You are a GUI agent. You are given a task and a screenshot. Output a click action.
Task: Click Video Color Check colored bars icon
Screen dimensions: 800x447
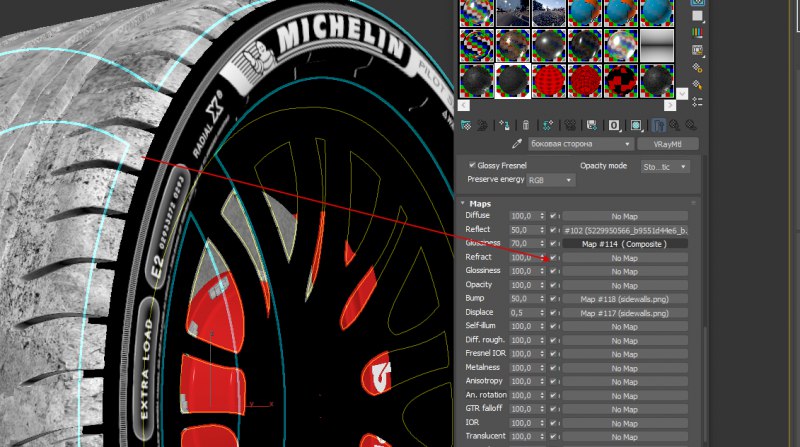[697, 33]
